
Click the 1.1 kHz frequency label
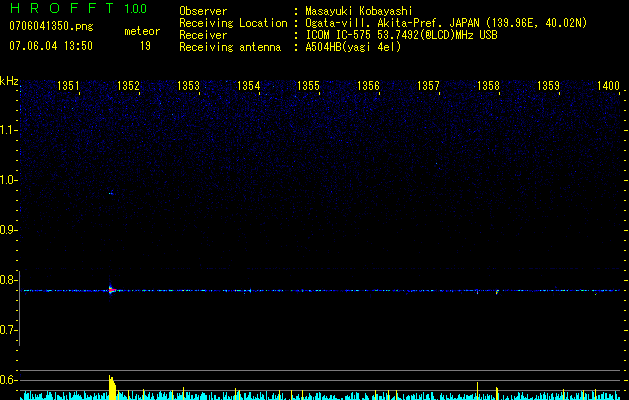click(x=8, y=130)
